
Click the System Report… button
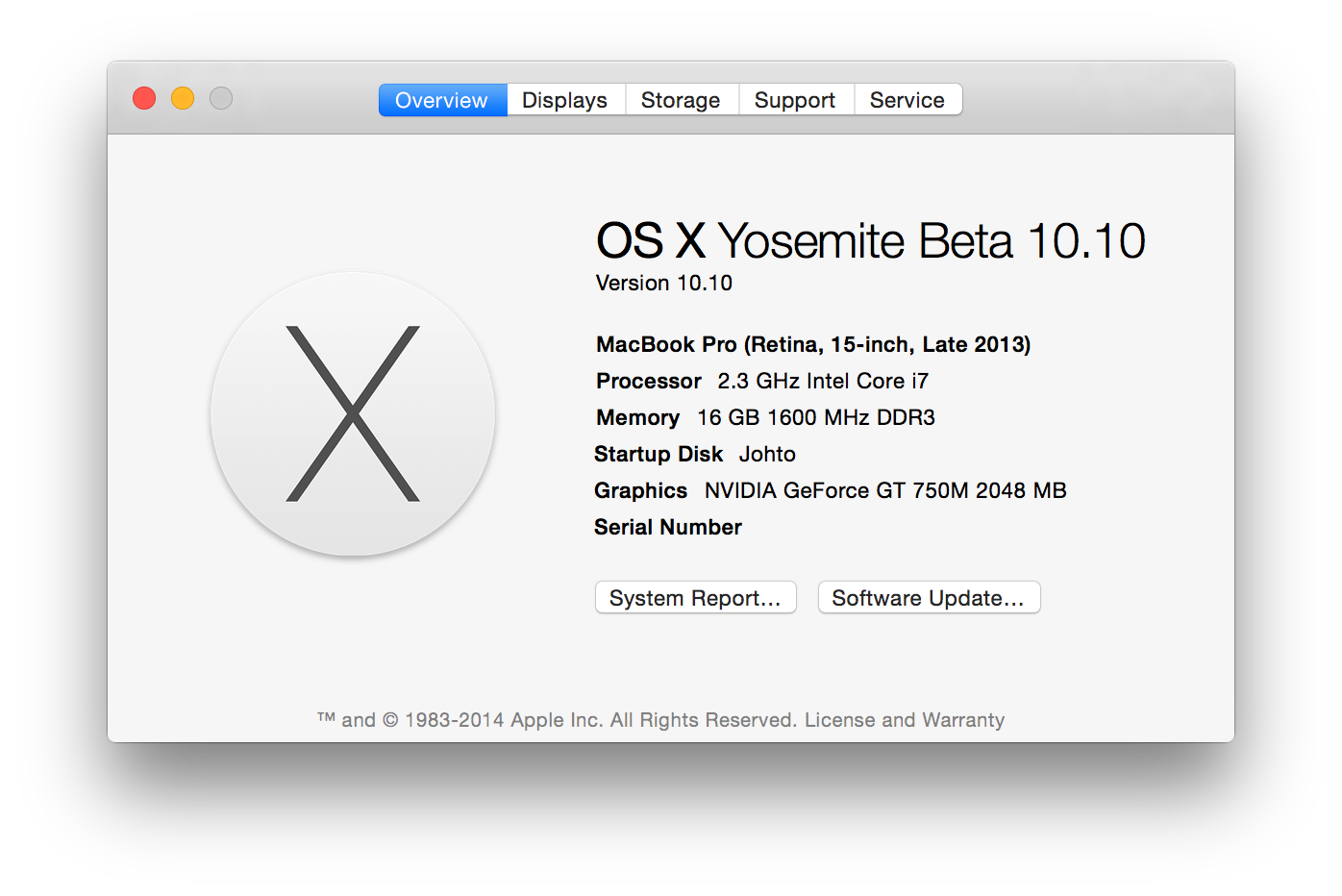coord(695,598)
